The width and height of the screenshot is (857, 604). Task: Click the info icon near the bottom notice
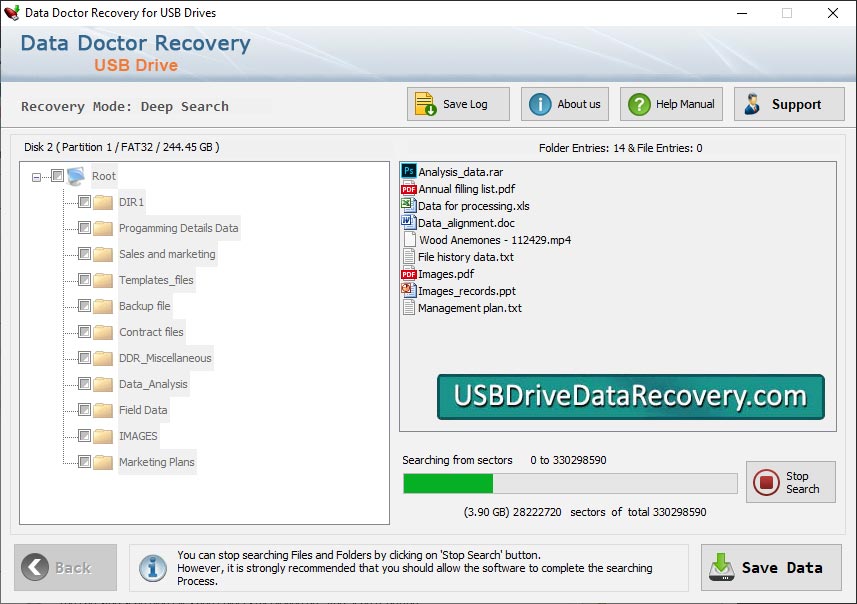[x=152, y=568]
